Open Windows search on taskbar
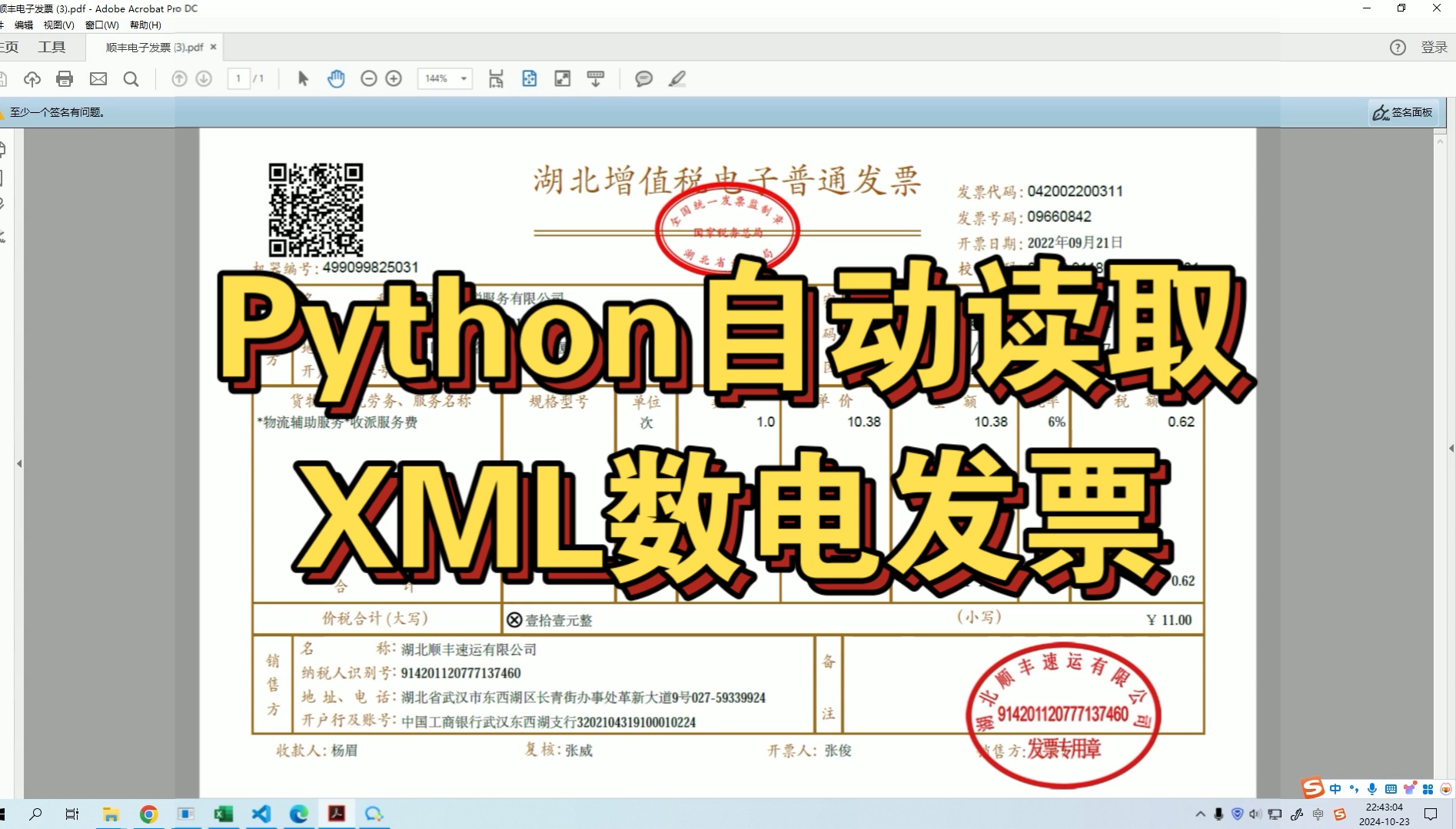Viewport: 1456px width, 829px height. 35,814
